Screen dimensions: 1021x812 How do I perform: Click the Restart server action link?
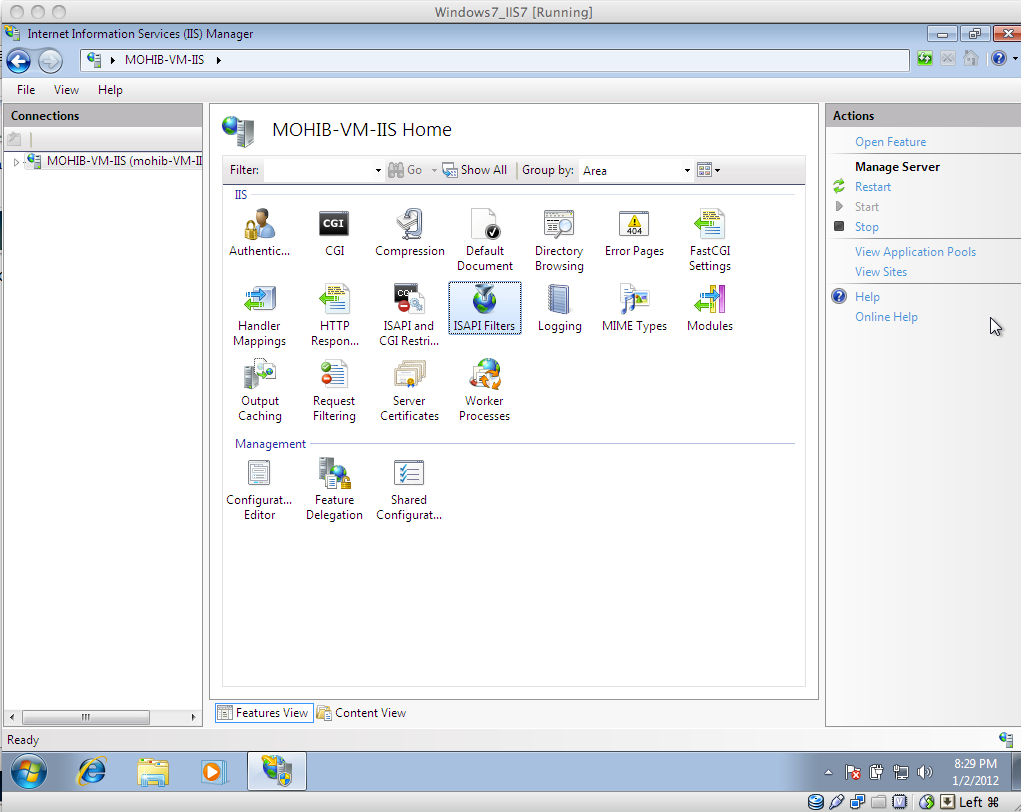tap(872, 187)
